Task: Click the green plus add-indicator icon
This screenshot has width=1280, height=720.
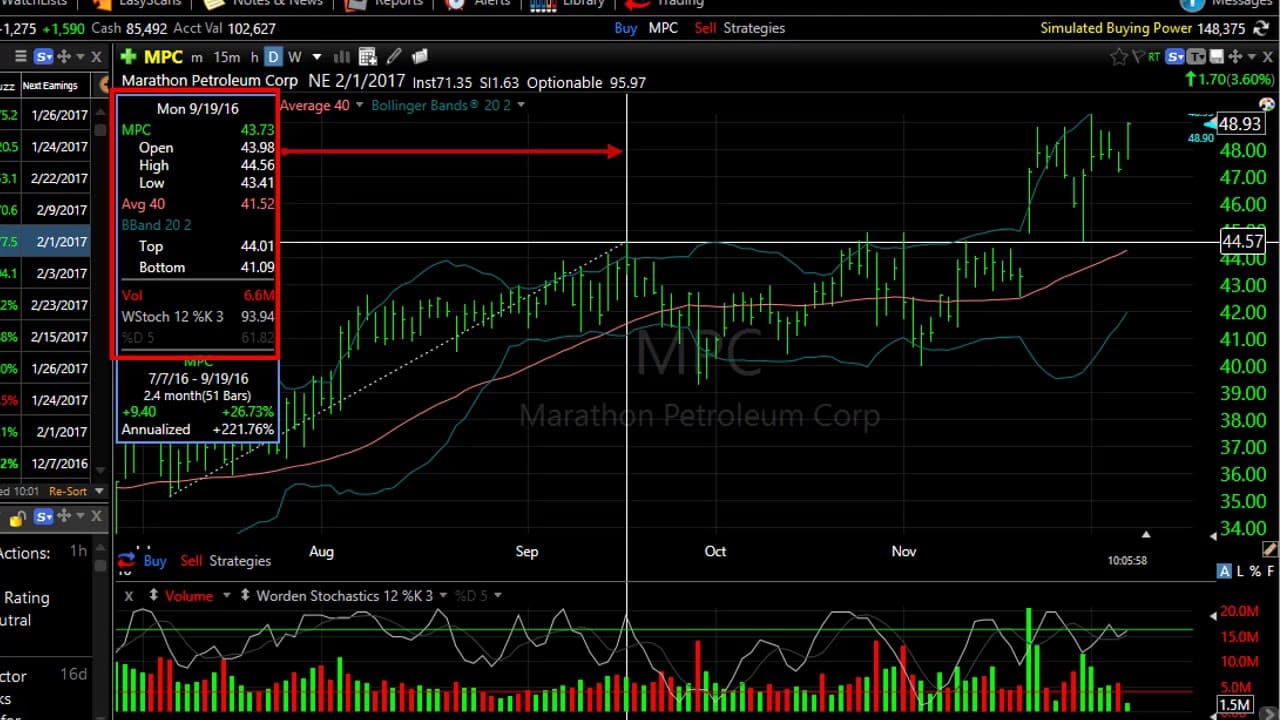Action: [x=128, y=57]
